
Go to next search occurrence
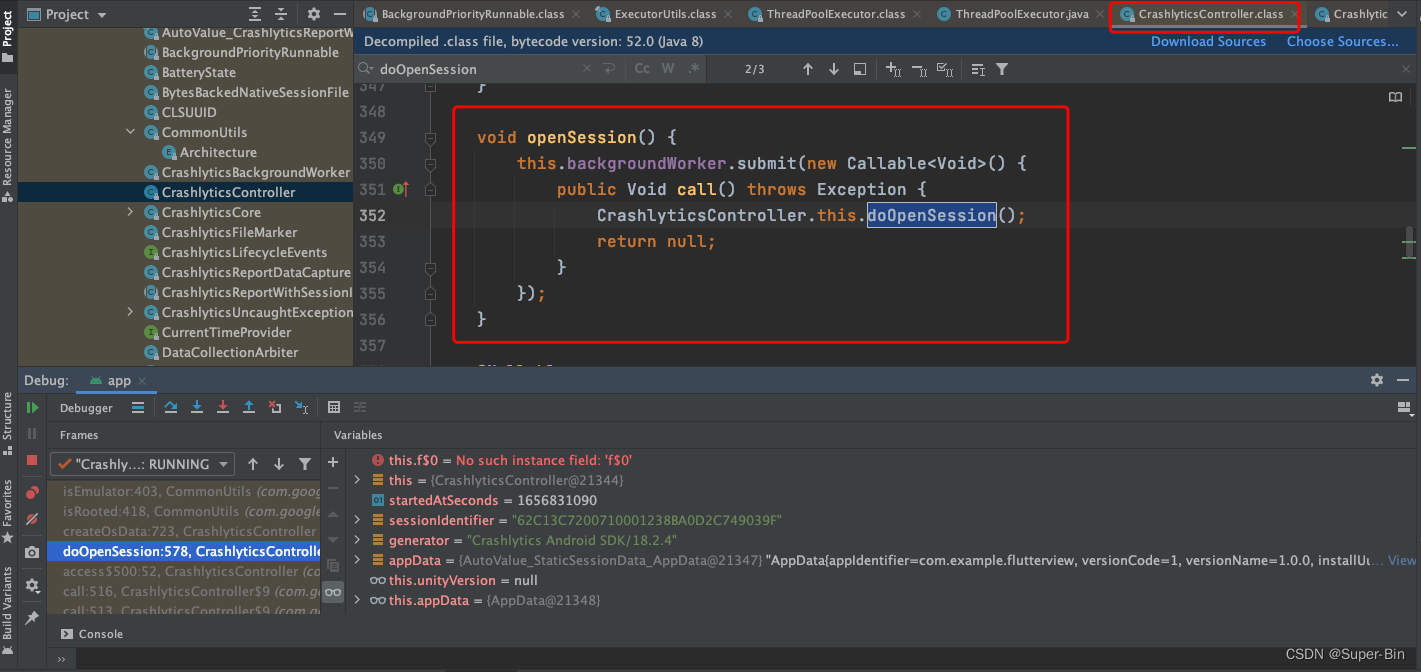[x=834, y=69]
